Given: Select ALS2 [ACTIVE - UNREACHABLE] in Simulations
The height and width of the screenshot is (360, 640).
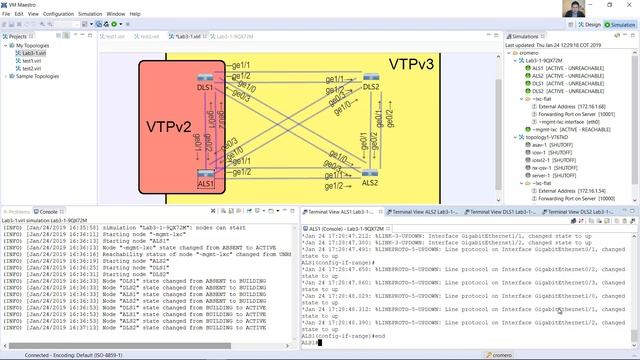Looking at the screenshot, I should pos(564,76).
